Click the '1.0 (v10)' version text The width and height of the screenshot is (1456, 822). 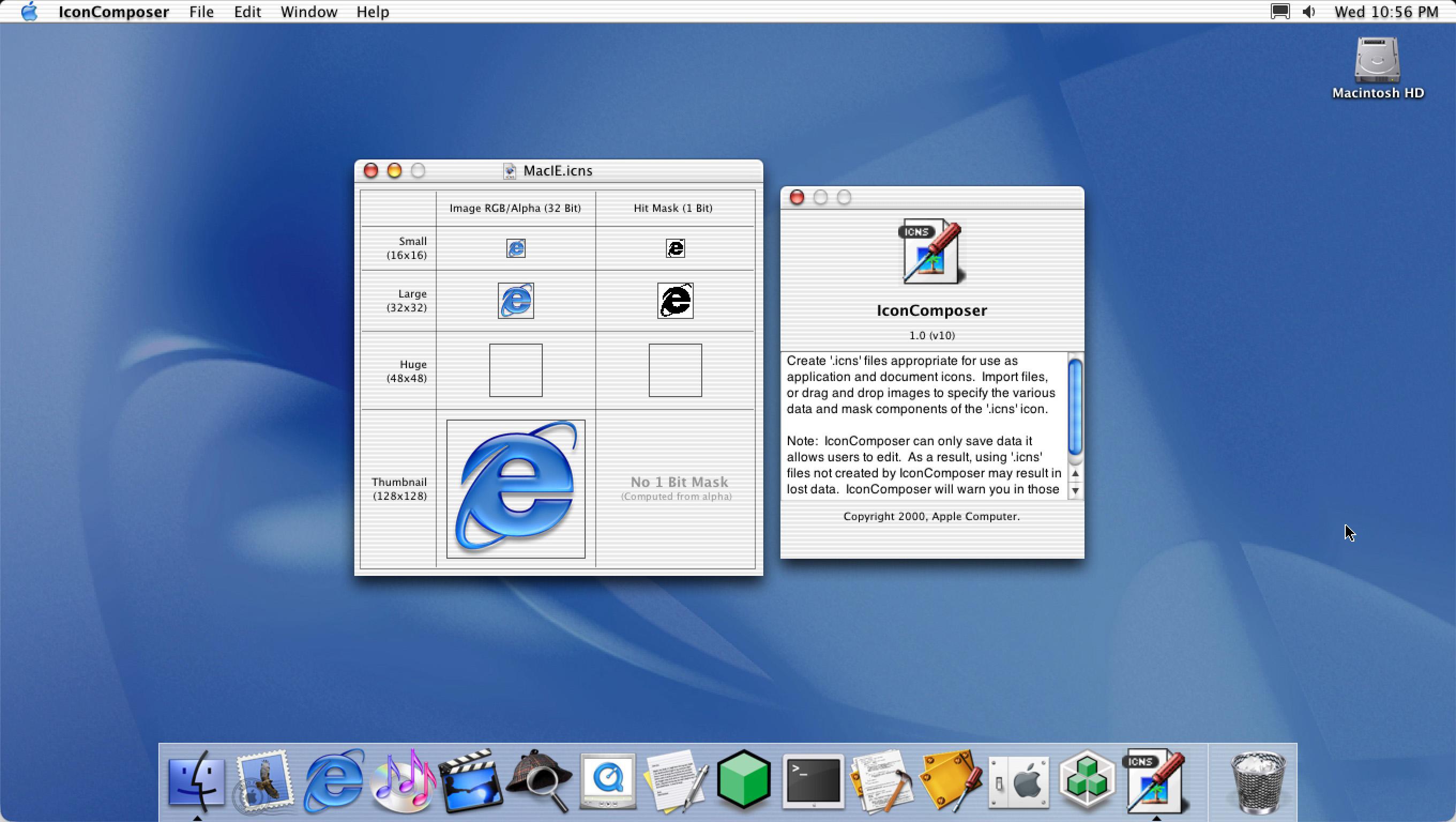932,335
